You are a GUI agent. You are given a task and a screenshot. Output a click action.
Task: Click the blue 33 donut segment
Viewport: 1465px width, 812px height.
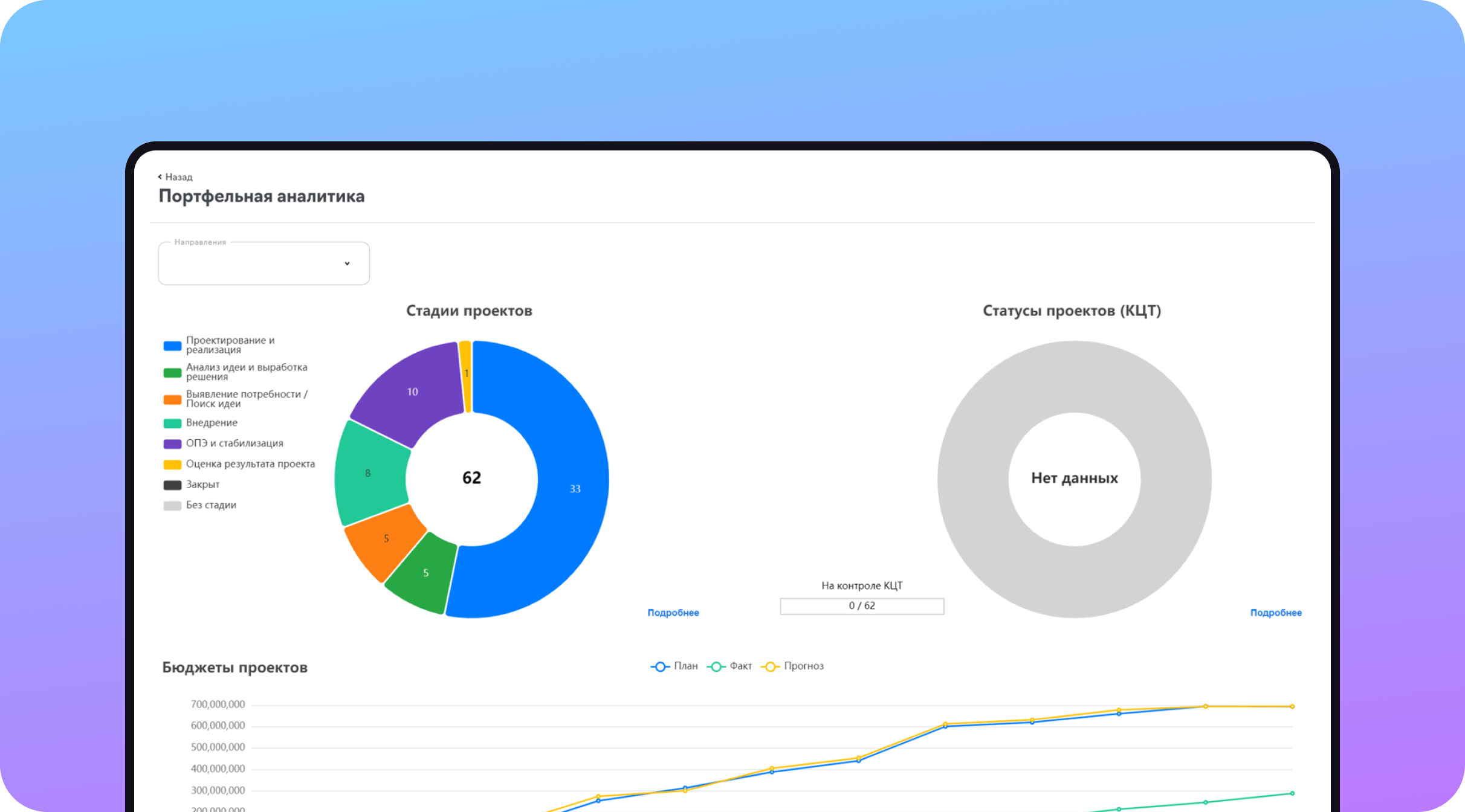574,488
